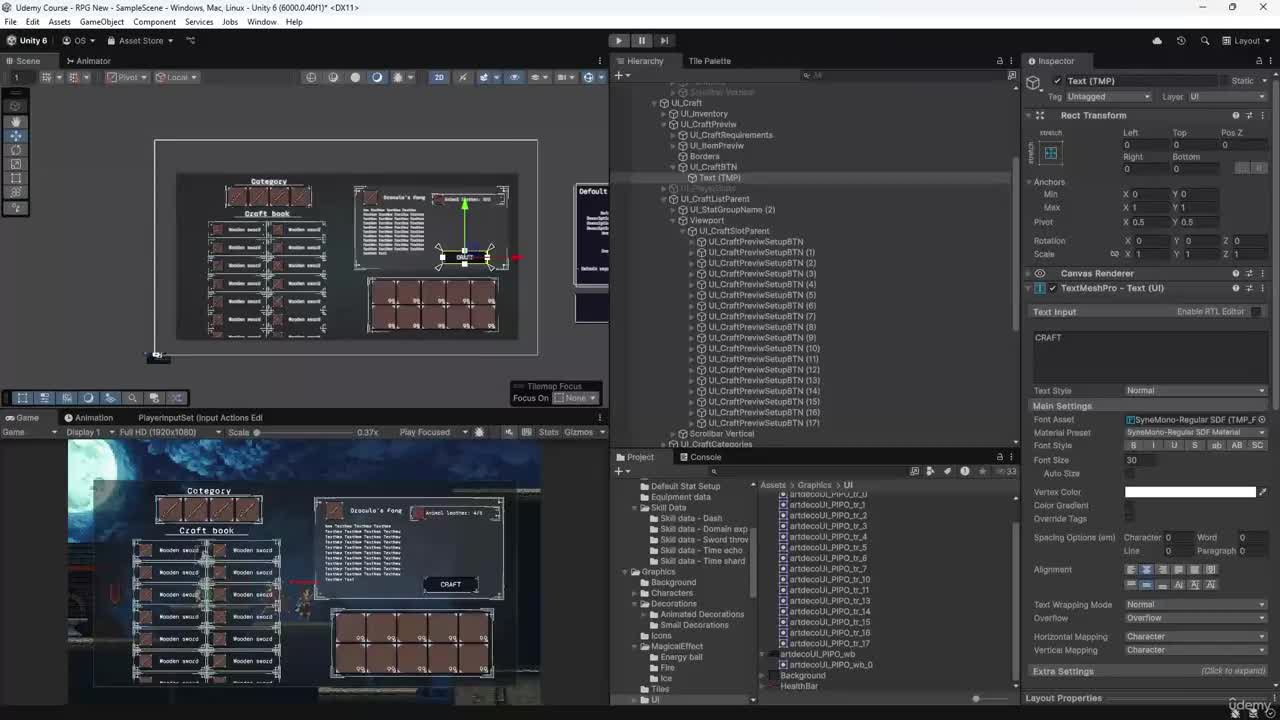Toggle scene visibility eye icon in Scene toolbar

click(x=514, y=77)
